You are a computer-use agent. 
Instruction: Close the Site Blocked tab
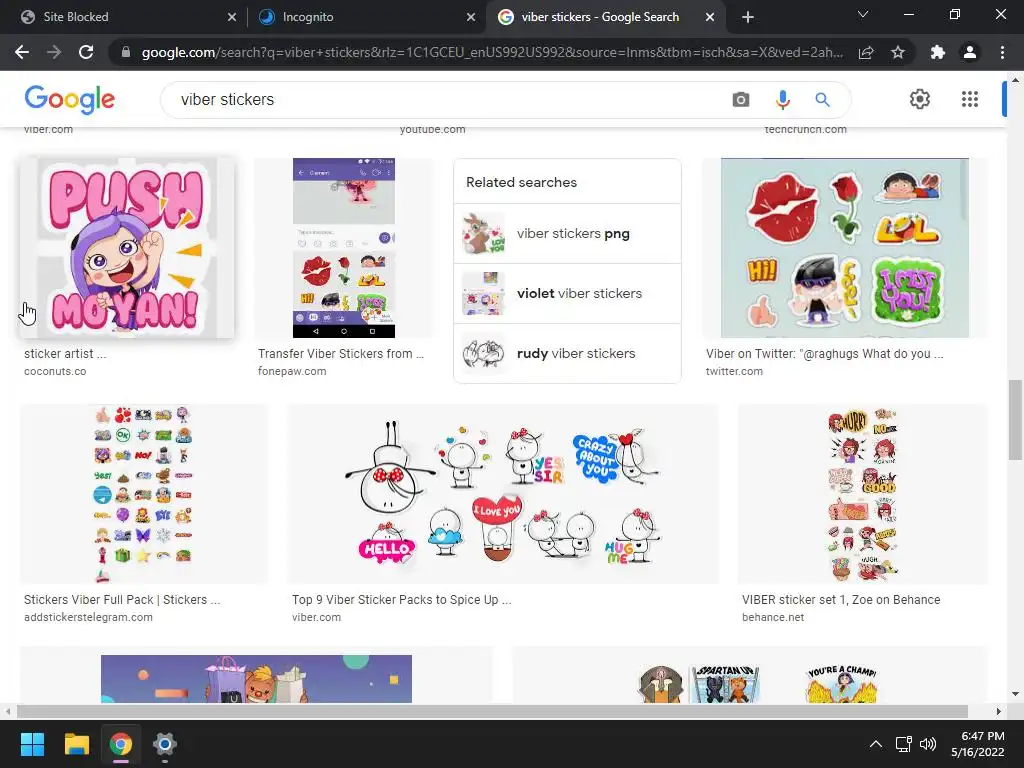[232, 17]
